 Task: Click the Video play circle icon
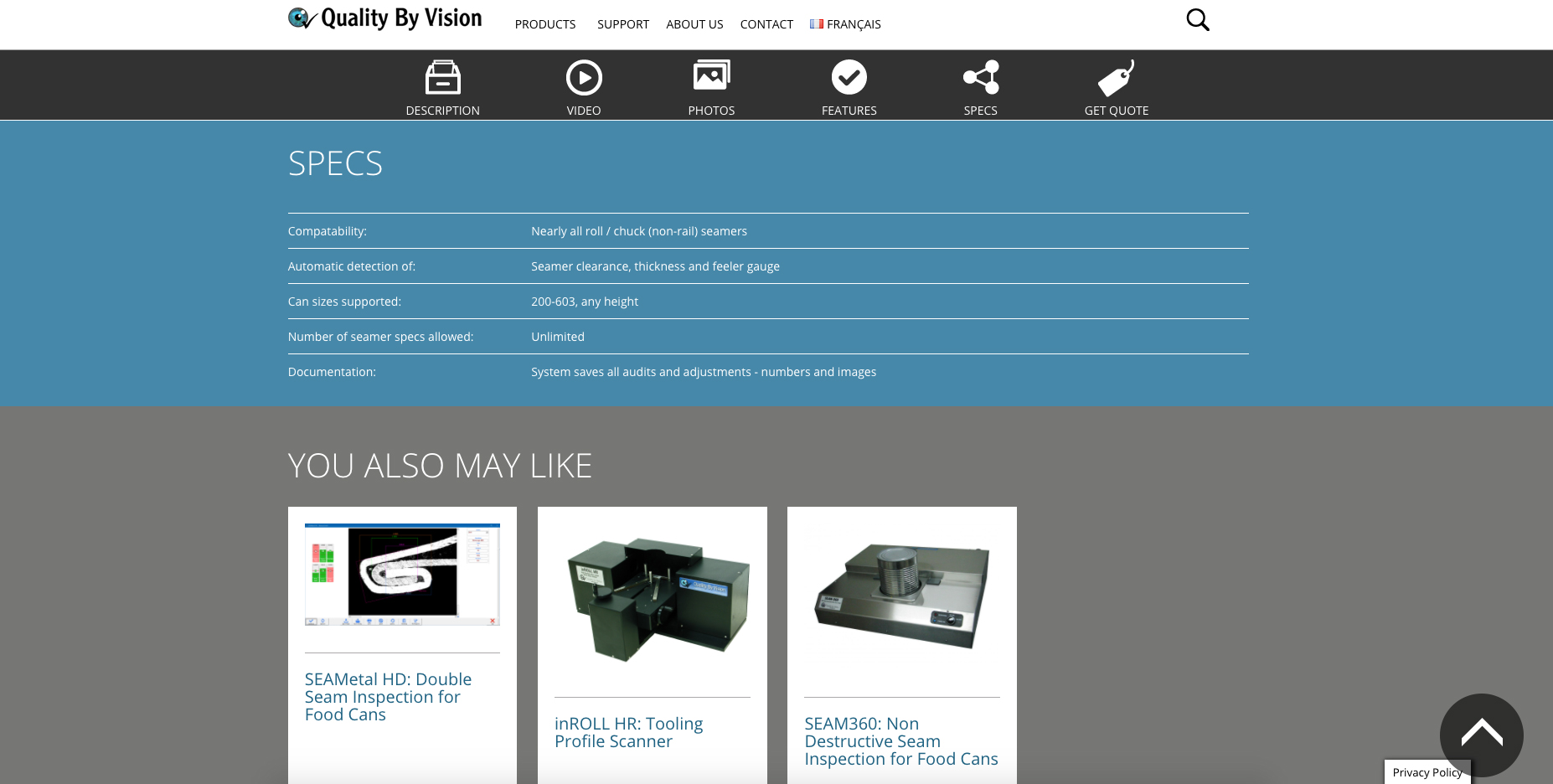(584, 78)
